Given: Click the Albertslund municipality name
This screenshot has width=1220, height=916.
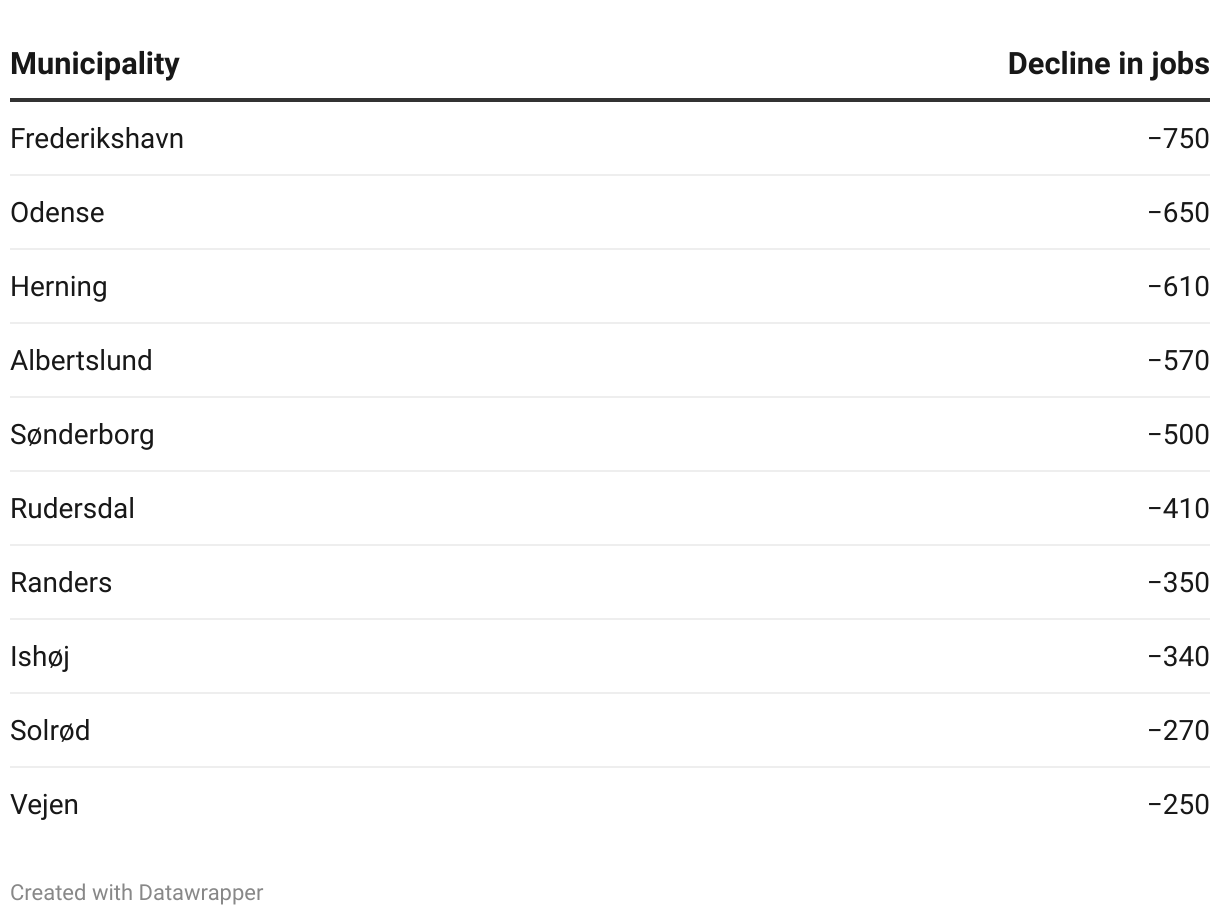Looking at the screenshot, I should [x=81, y=360].
